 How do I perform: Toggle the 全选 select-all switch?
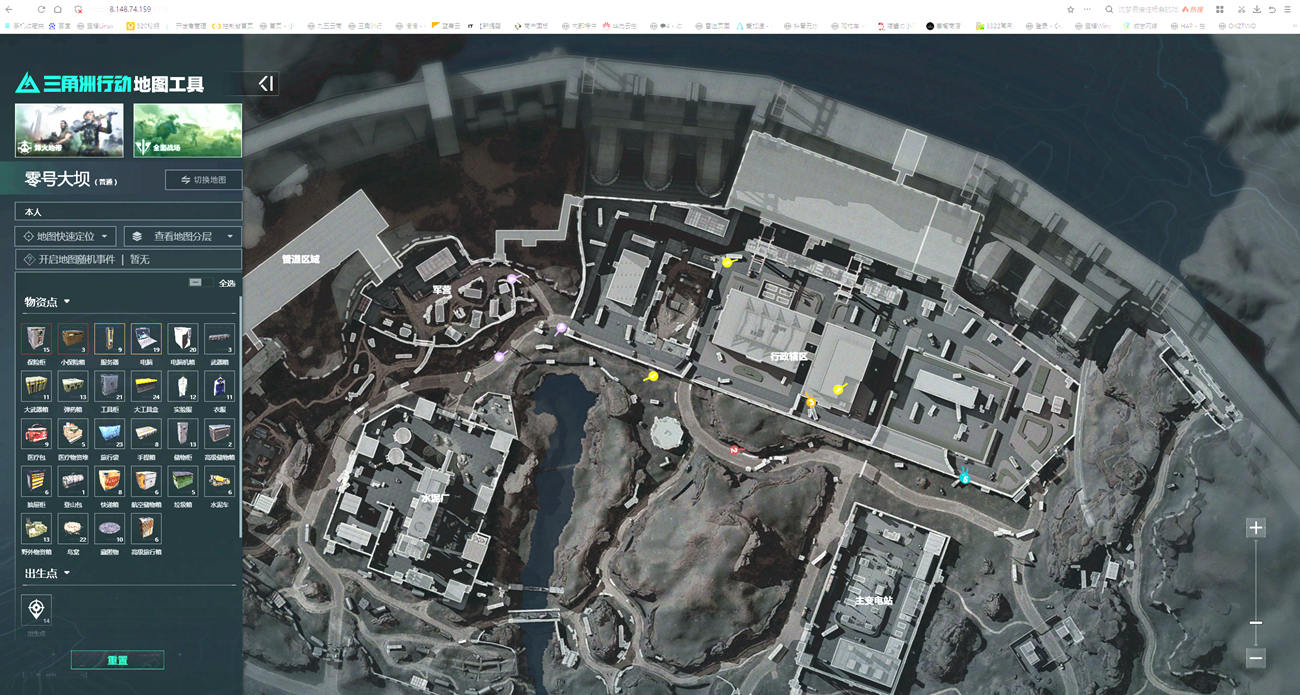pyautogui.click(x=196, y=283)
